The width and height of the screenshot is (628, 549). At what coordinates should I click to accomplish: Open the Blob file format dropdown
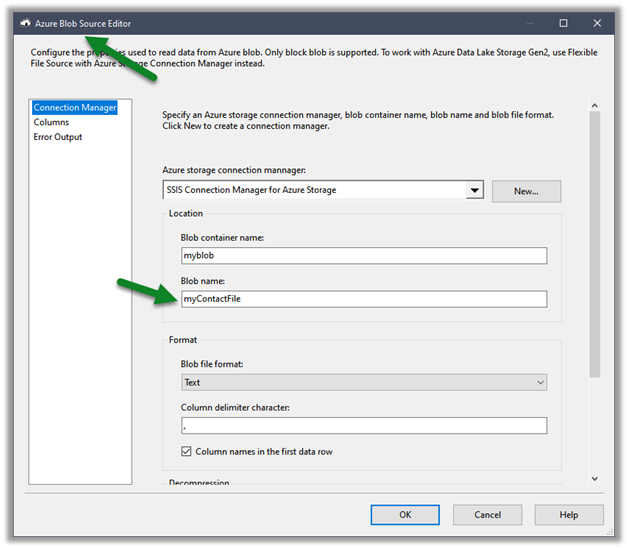tap(363, 382)
